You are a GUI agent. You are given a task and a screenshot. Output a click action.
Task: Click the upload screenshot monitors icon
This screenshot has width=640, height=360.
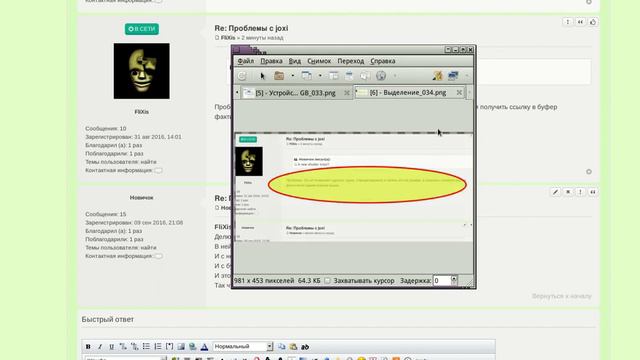453,76
